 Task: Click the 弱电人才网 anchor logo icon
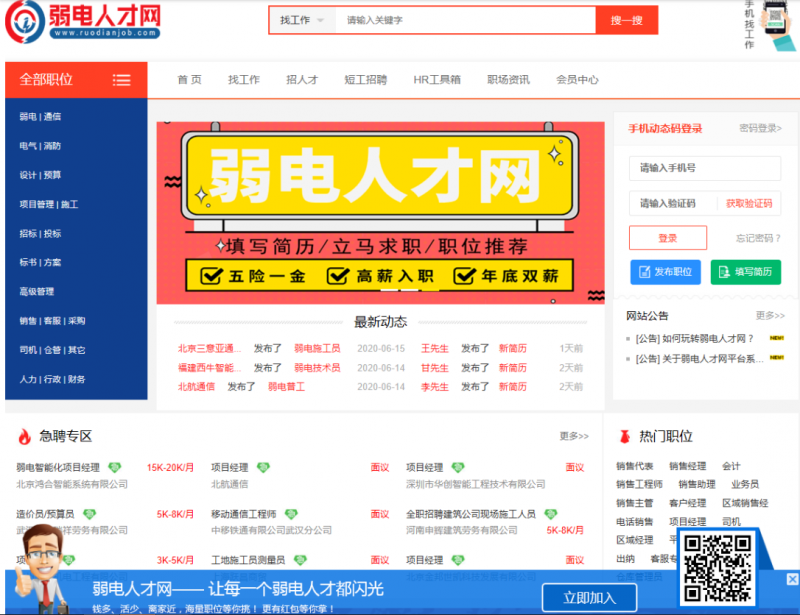tap(23, 24)
